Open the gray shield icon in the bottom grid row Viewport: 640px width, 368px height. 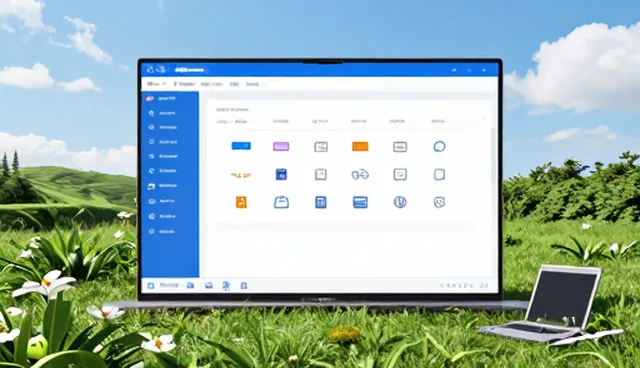click(439, 202)
